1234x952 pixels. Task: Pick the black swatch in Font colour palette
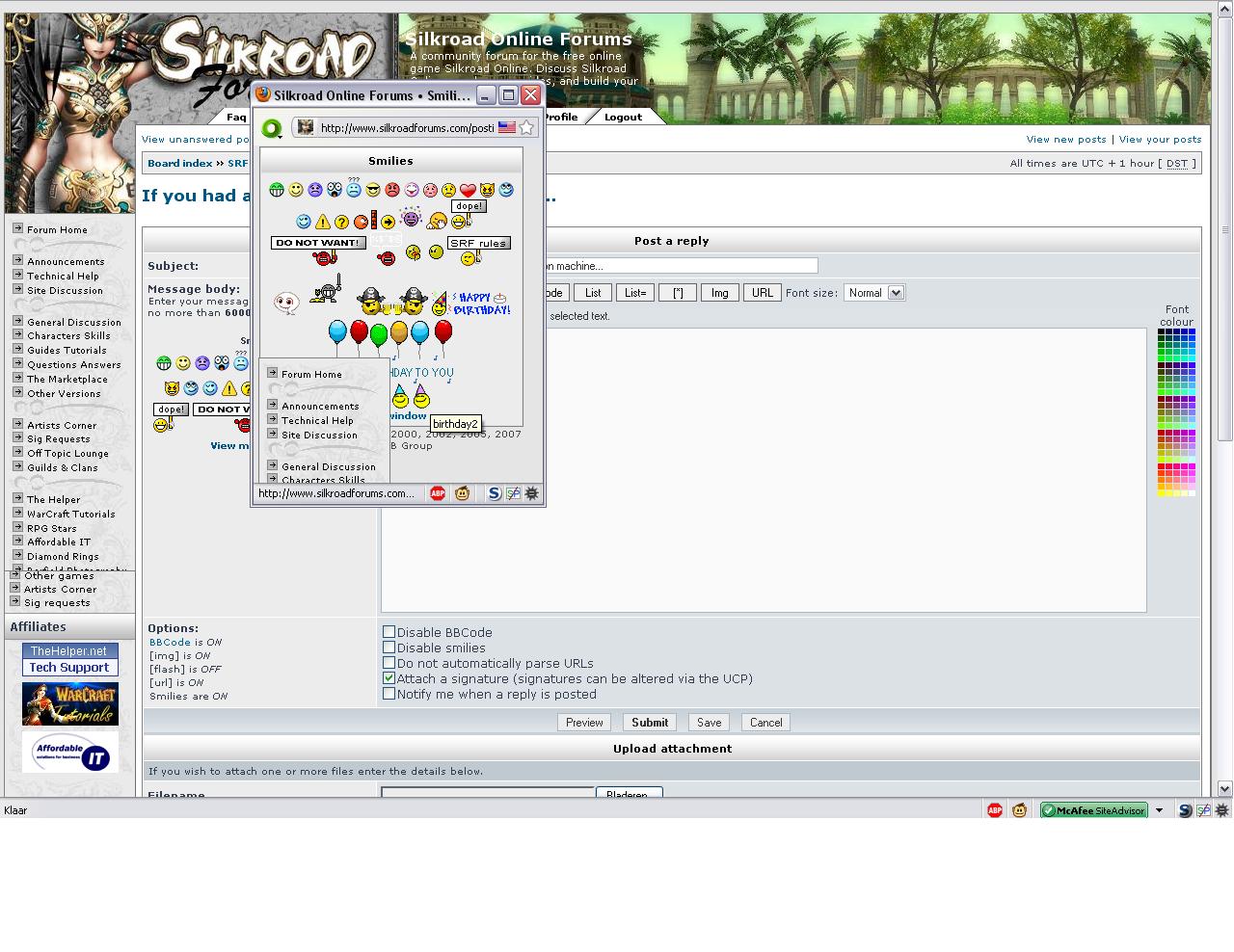coord(1162,332)
